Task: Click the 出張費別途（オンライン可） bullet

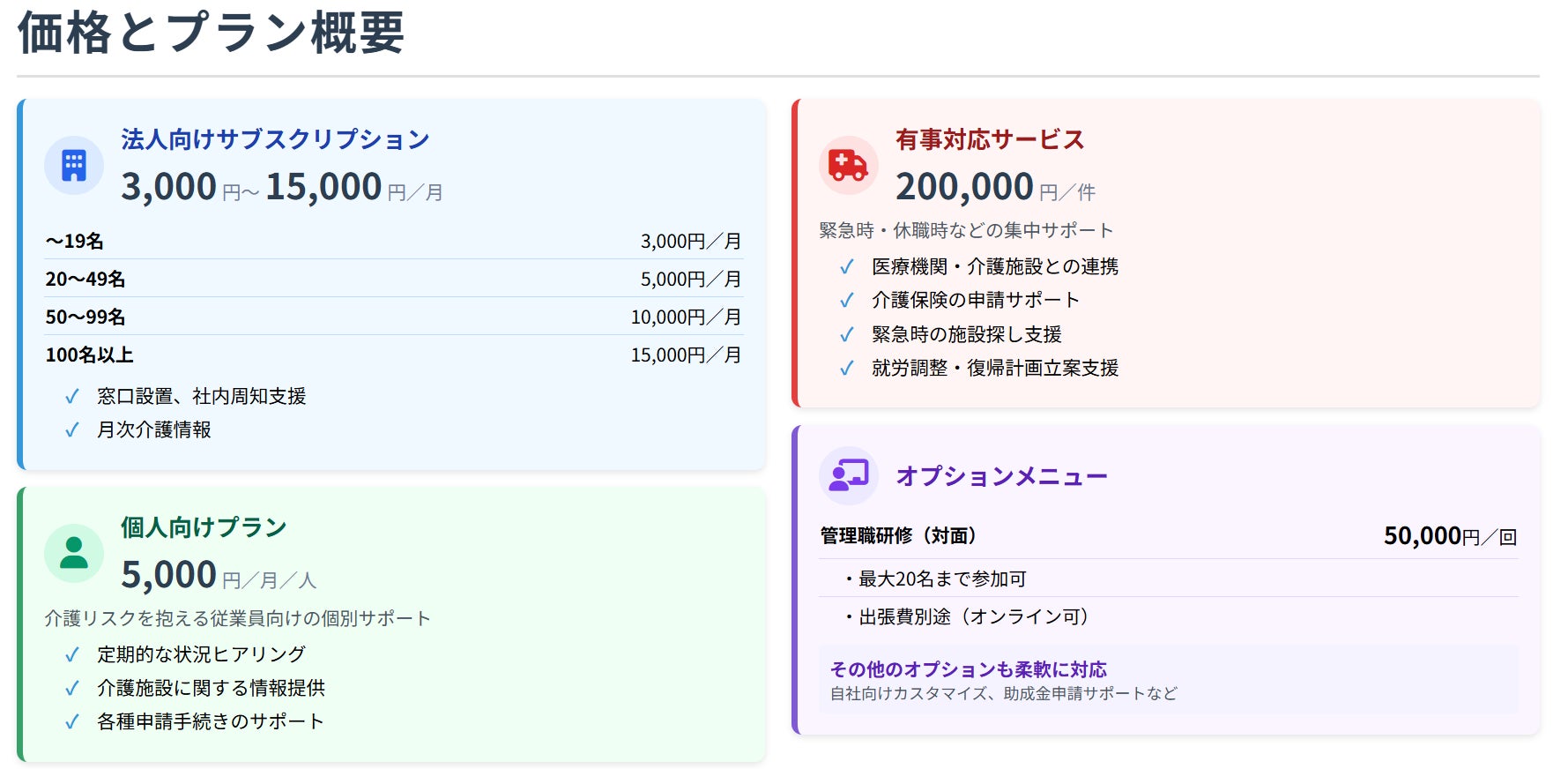Action: [968, 616]
